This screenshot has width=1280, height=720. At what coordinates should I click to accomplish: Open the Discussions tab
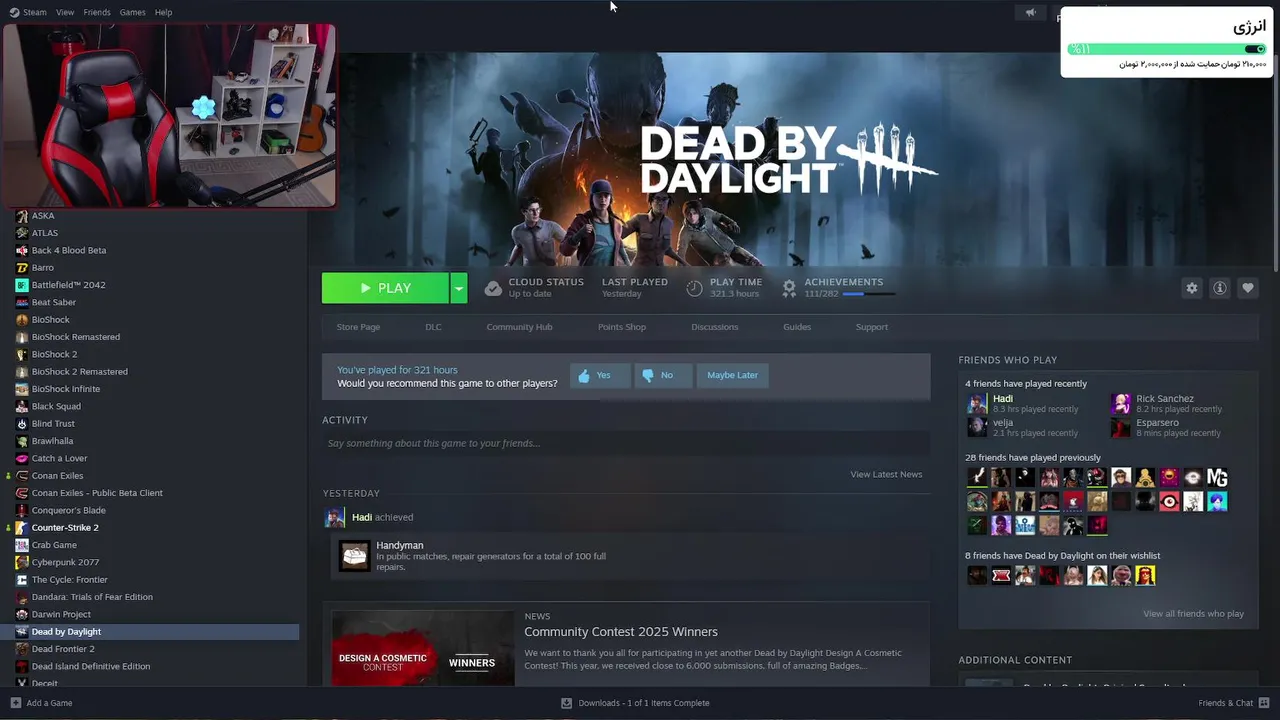tap(715, 327)
